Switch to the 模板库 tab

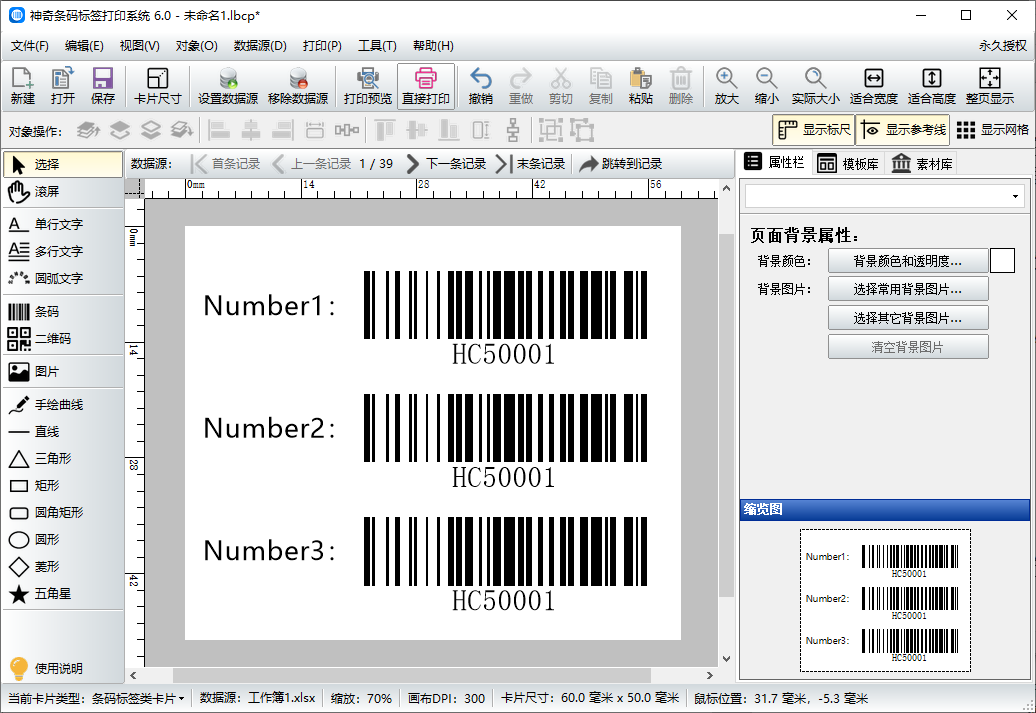(x=848, y=163)
